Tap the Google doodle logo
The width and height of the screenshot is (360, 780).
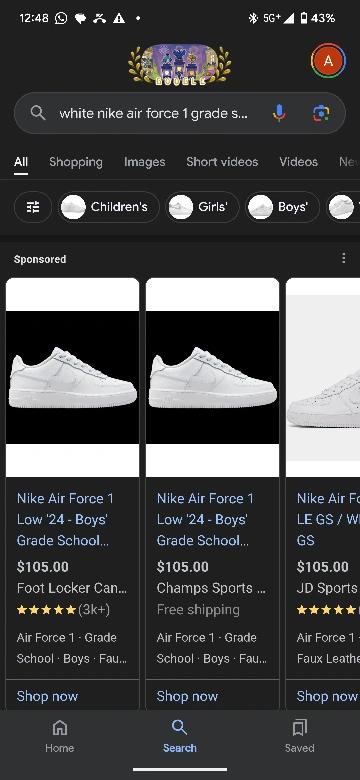coord(180,64)
